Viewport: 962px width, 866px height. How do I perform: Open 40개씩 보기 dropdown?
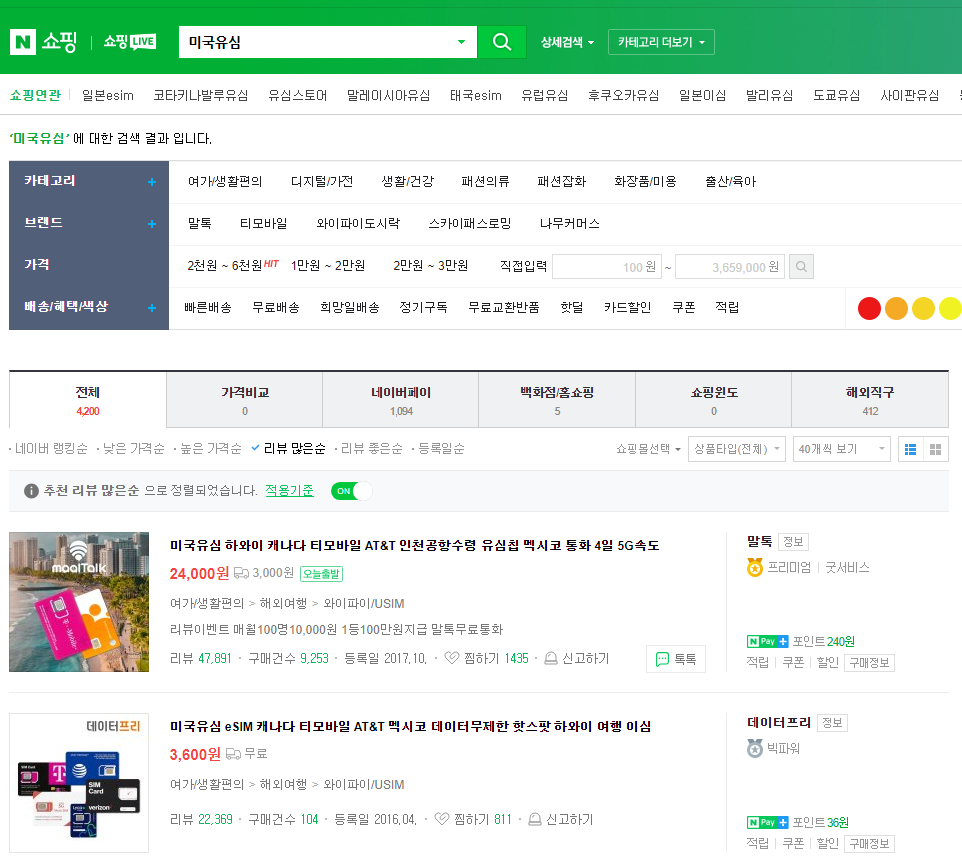click(x=842, y=449)
